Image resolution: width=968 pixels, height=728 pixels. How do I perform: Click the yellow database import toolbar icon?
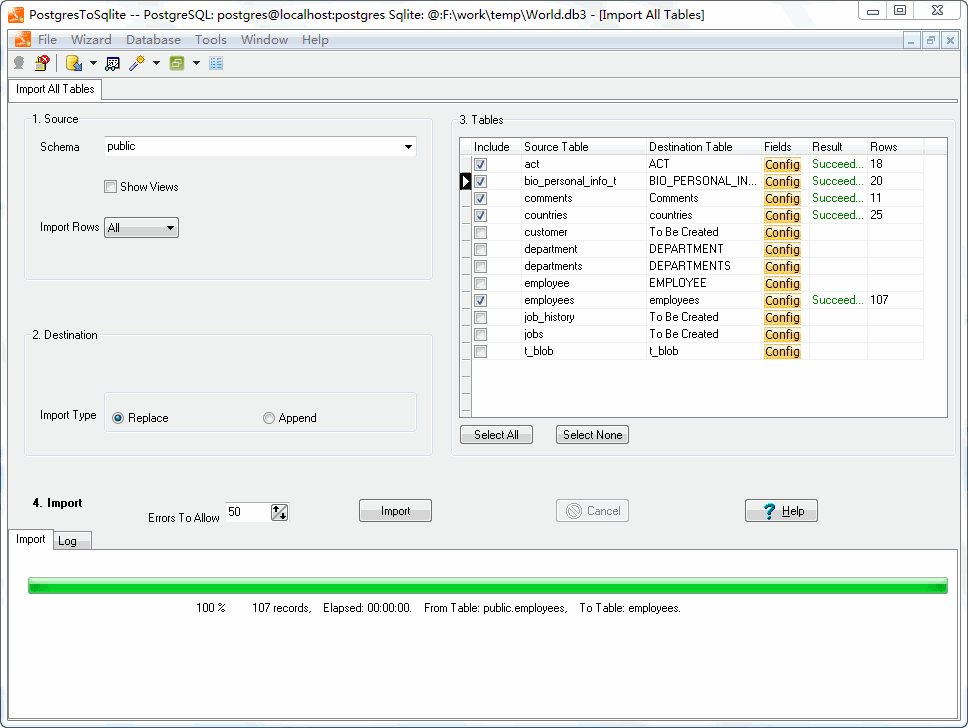click(x=74, y=63)
